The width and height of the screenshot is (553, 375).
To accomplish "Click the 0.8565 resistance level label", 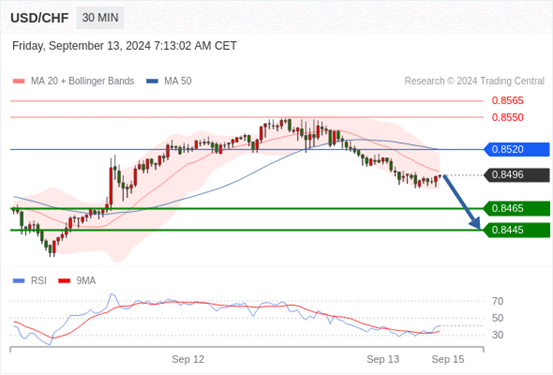I will pyautogui.click(x=508, y=101).
